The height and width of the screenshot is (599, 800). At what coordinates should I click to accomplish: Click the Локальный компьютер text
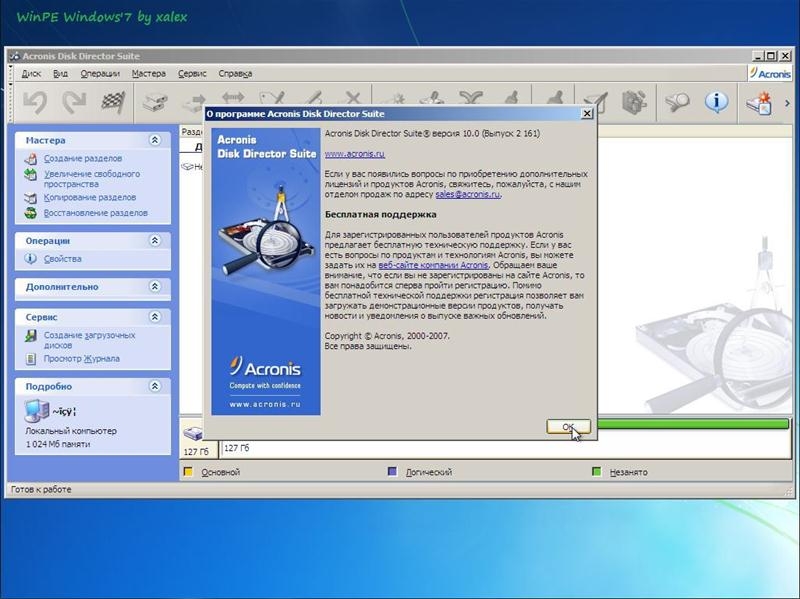pos(71,431)
